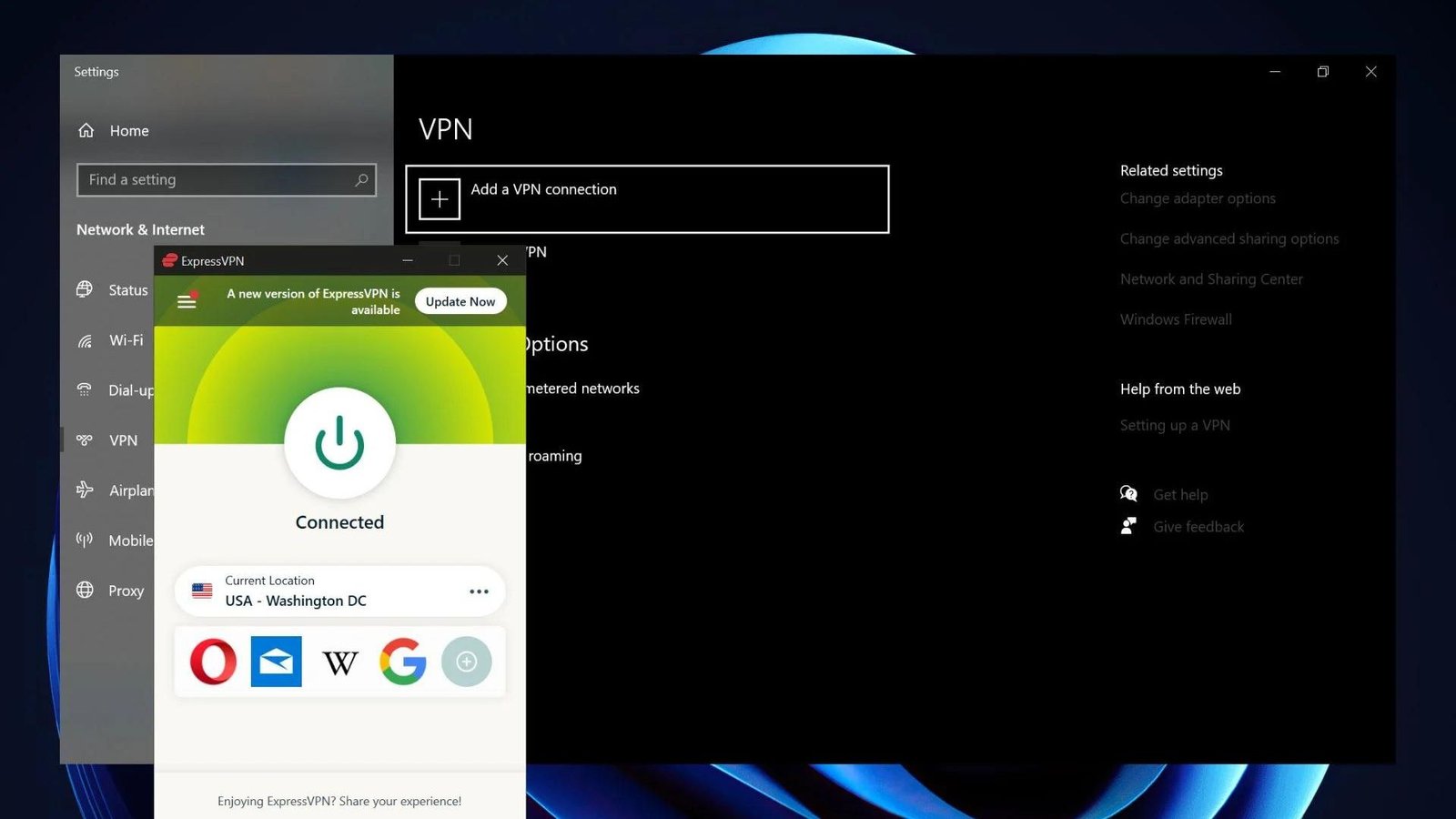The height and width of the screenshot is (819, 1456).
Task: Minimize the ExpressVPN window
Action: coord(408,260)
